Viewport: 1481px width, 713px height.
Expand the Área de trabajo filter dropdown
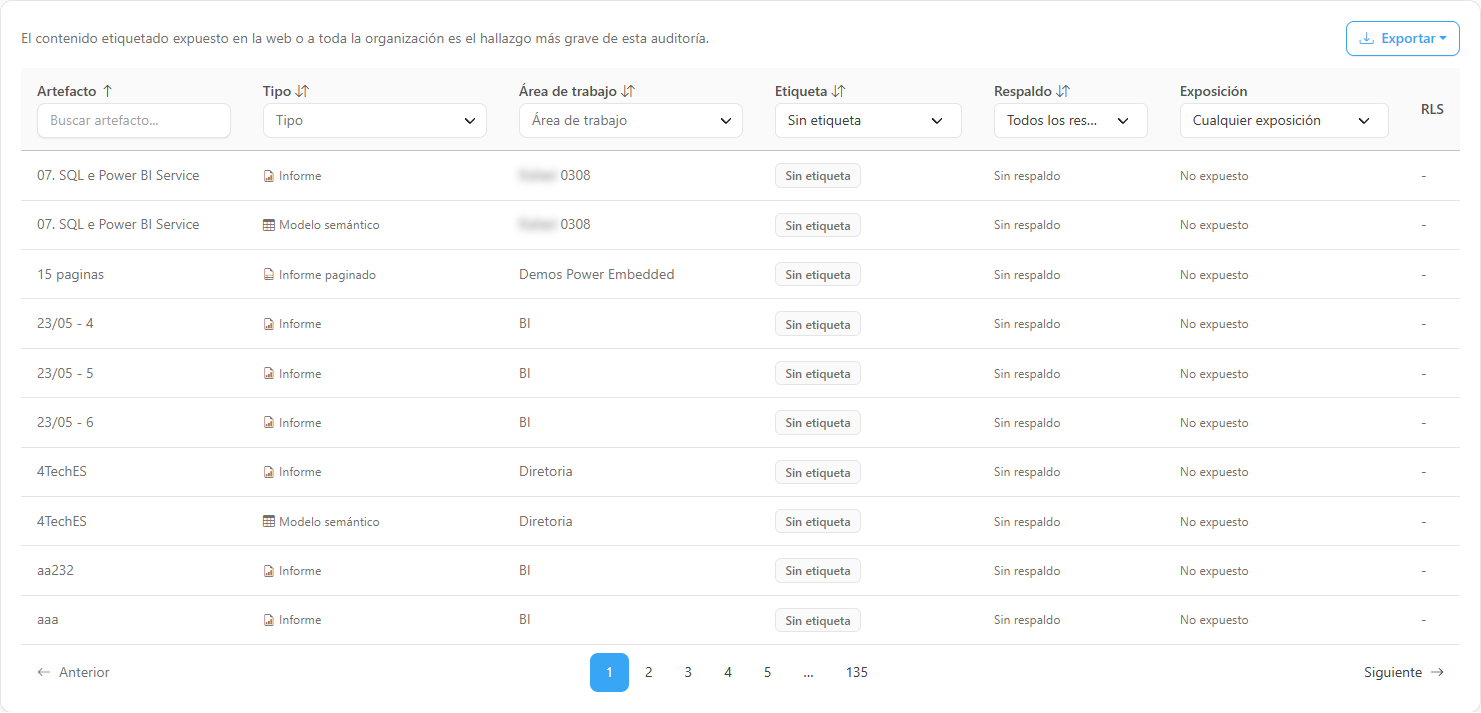631,121
